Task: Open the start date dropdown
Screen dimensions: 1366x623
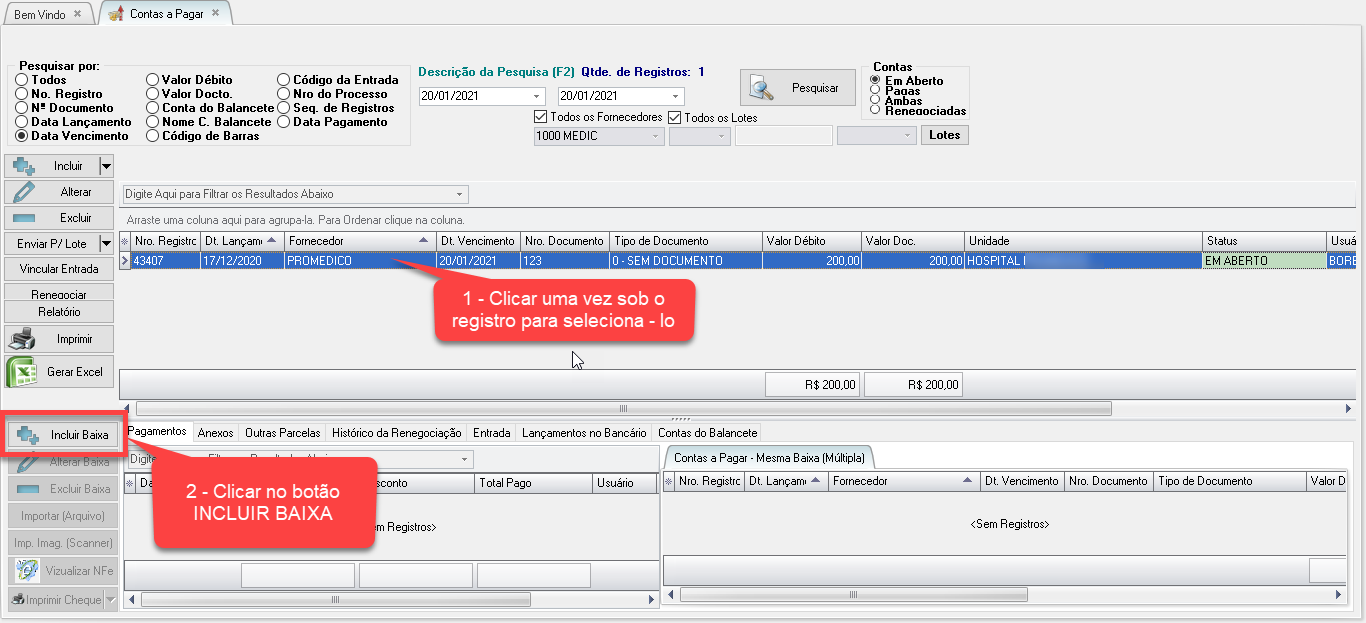Action: (537, 97)
